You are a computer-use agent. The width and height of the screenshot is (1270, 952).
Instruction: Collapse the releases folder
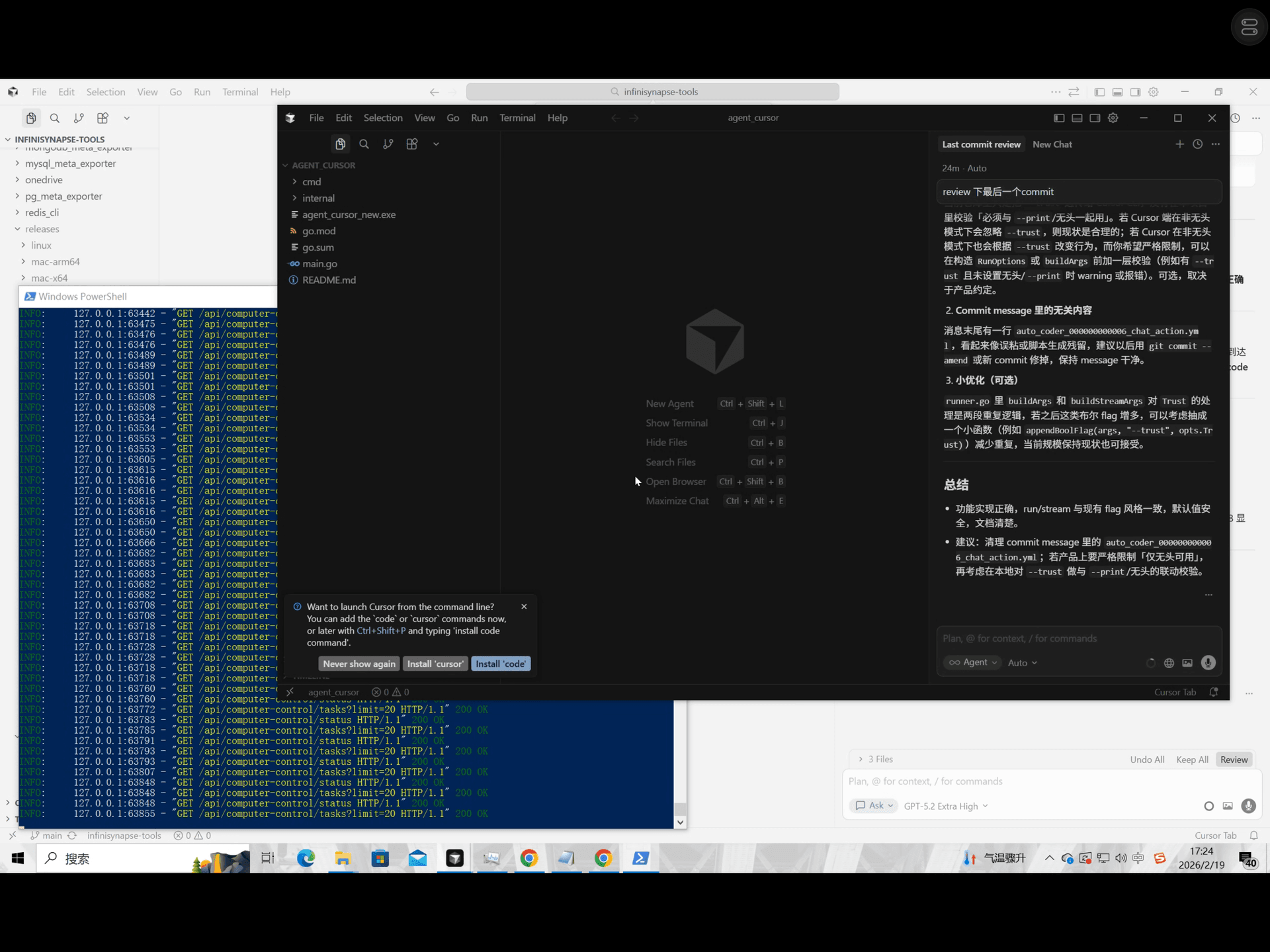[x=42, y=229]
